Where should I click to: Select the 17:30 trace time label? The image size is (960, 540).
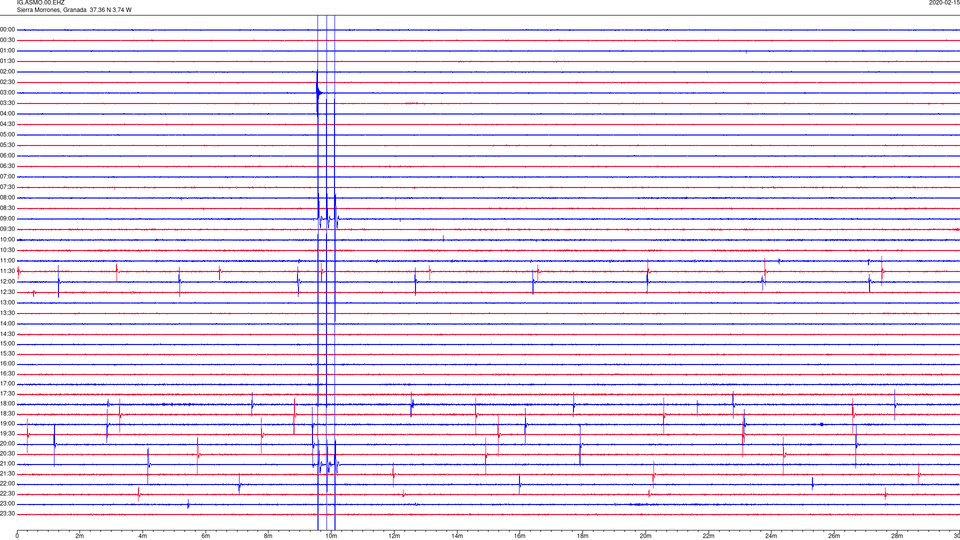point(7,394)
